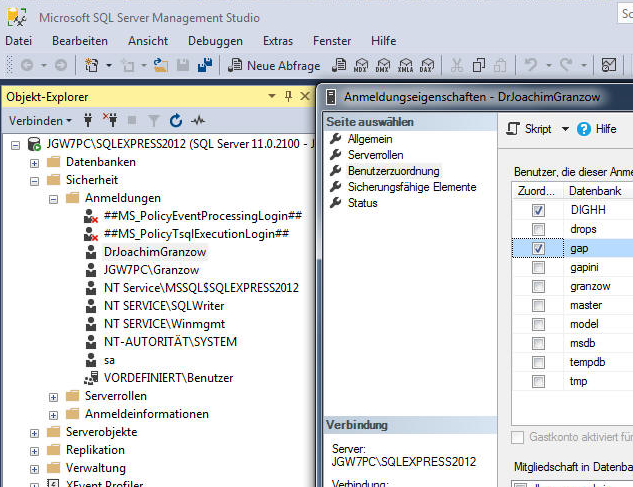Check the master database checkbox
The image size is (633, 487).
(x=538, y=305)
